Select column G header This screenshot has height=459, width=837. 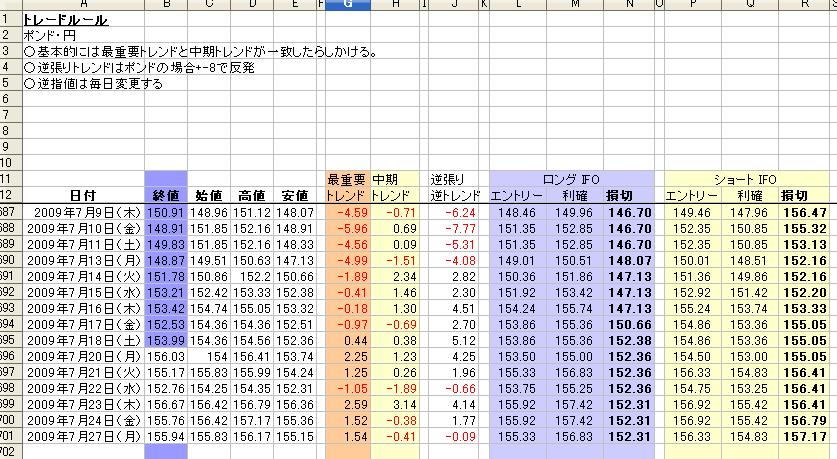[x=348, y=6]
